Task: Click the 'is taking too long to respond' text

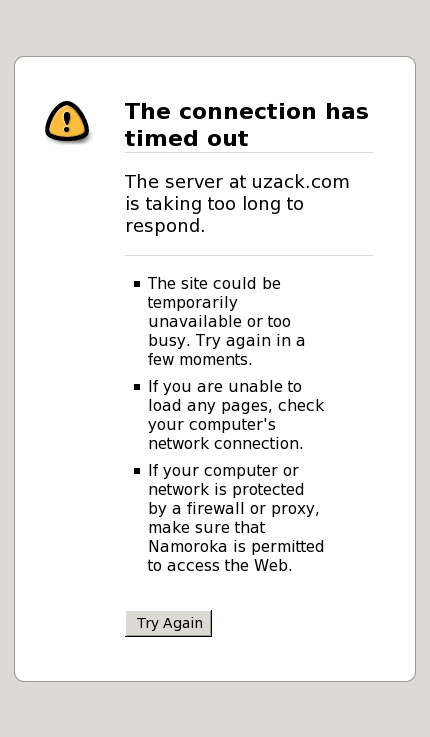Action: click(214, 215)
